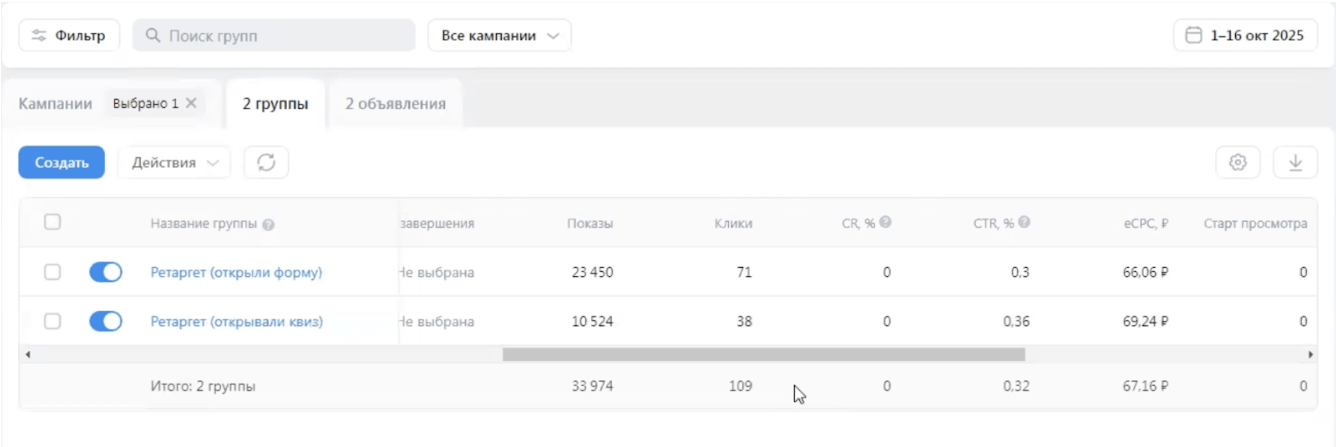Open the Все кампании dropdown
The height and width of the screenshot is (447, 1336).
(500, 36)
